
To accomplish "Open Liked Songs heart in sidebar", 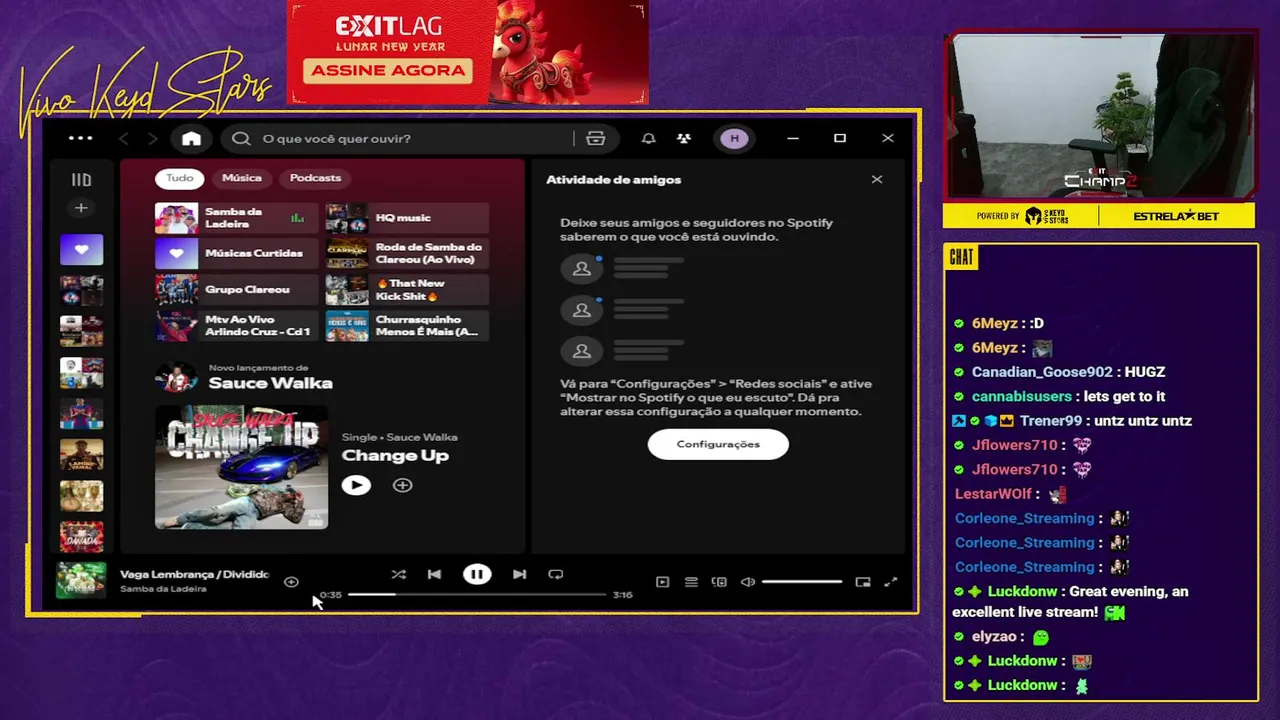I will click(81, 249).
